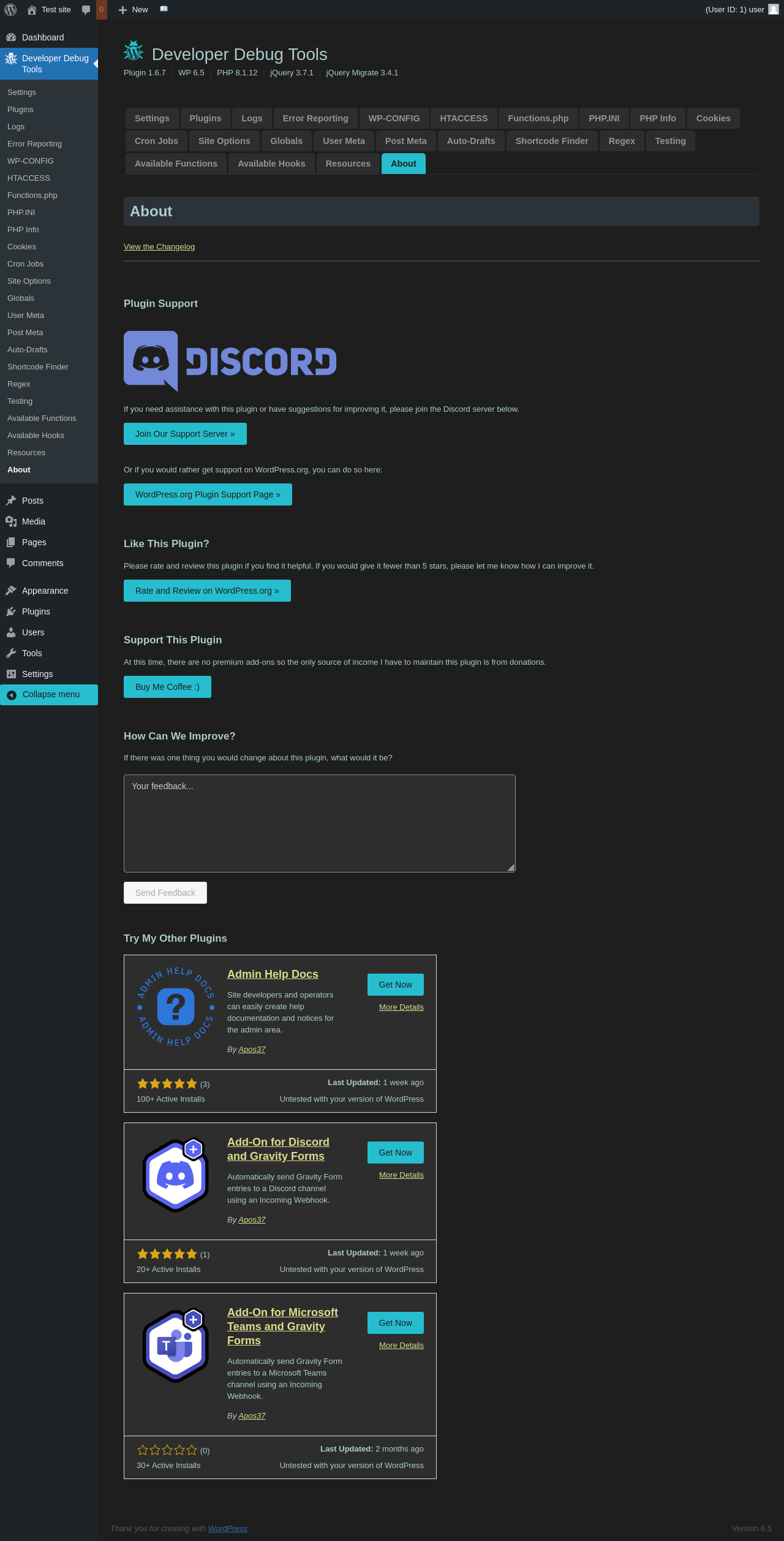Click the Users person icon
The image size is (784, 1541).
pyautogui.click(x=11, y=632)
